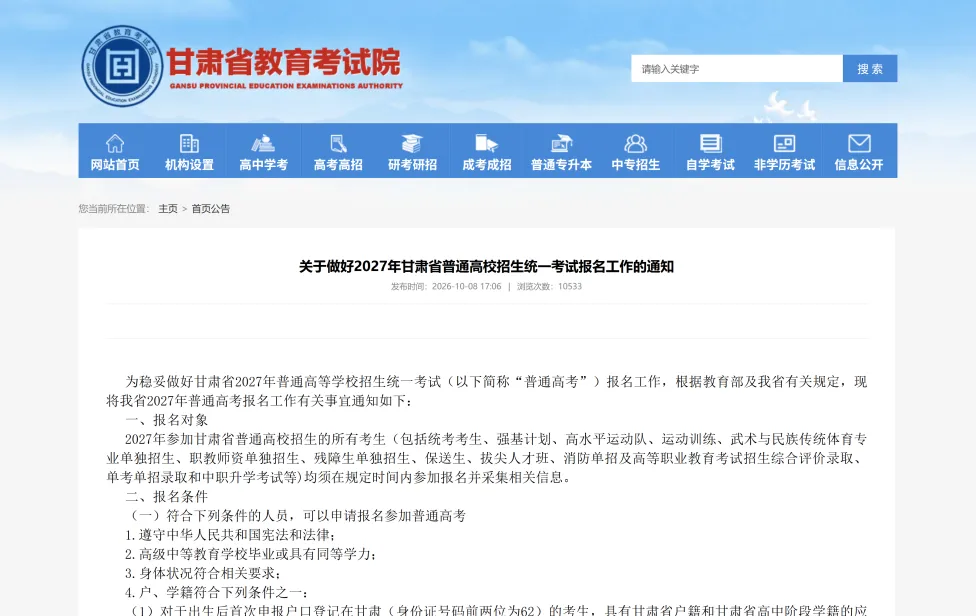Open the 高中学考 menu label
The height and width of the screenshot is (616, 976).
click(263, 165)
